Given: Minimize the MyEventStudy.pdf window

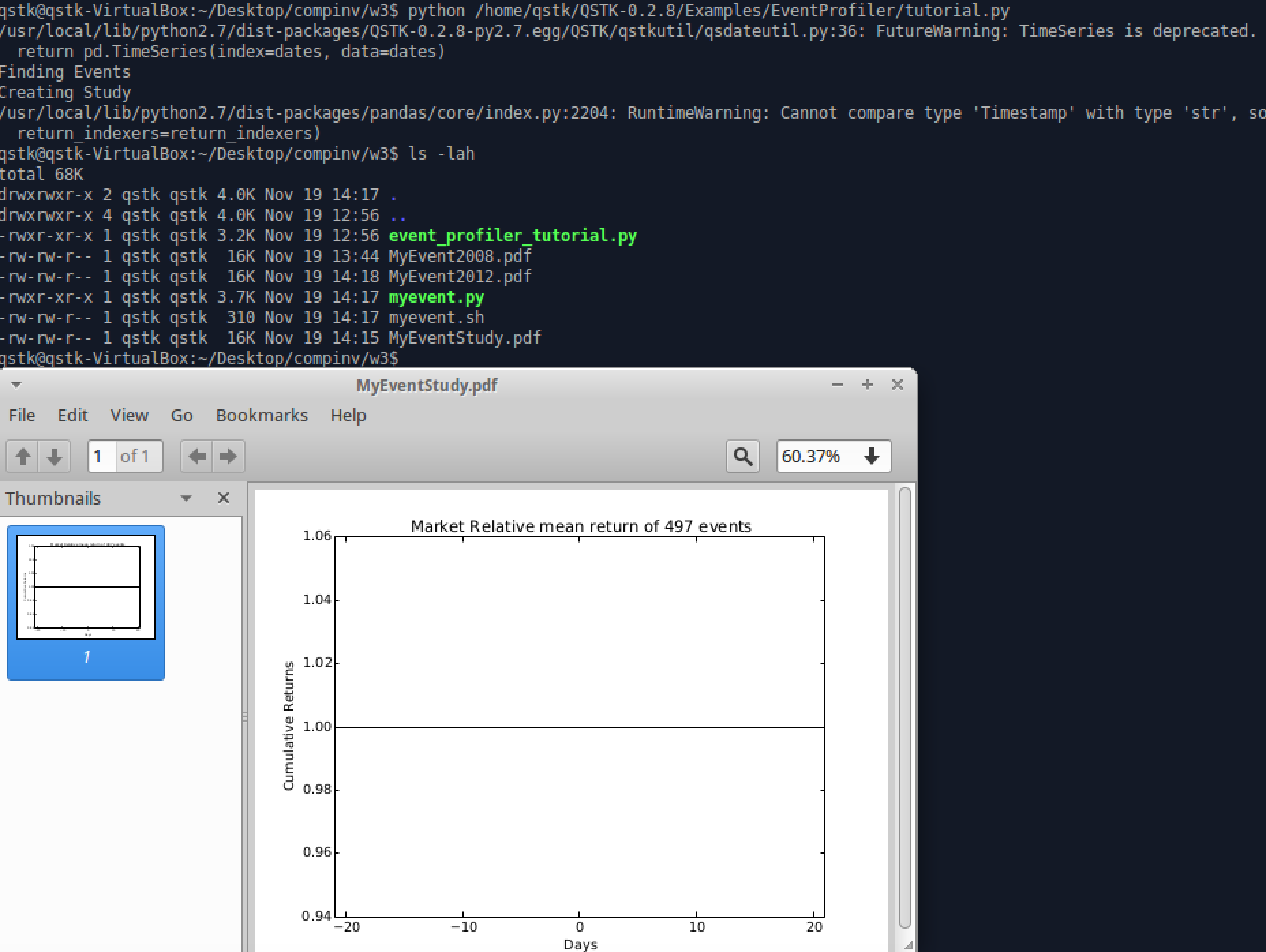Looking at the screenshot, I should [838, 385].
